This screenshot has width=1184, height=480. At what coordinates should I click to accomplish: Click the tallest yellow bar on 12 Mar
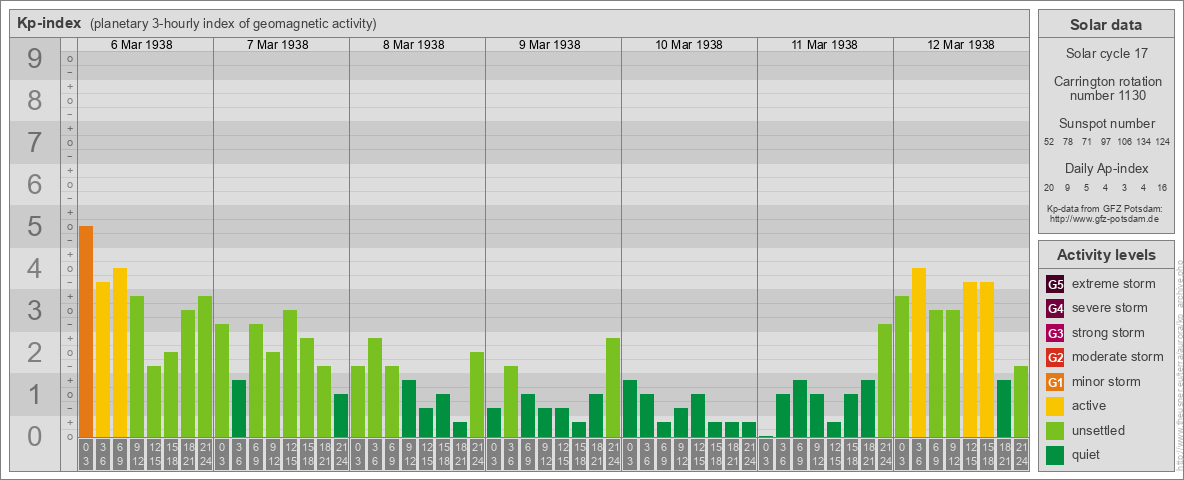[x=918, y=352]
